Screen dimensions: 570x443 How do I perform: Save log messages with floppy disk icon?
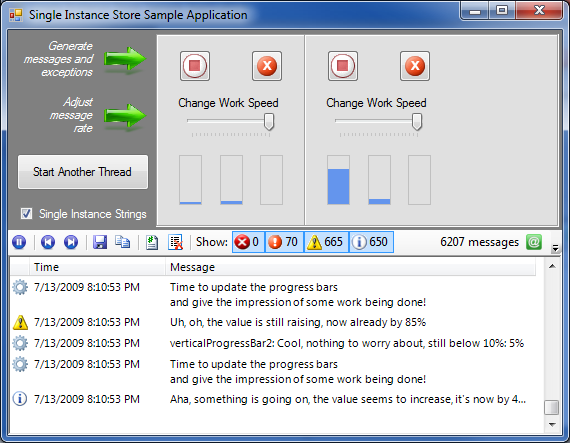(100, 242)
